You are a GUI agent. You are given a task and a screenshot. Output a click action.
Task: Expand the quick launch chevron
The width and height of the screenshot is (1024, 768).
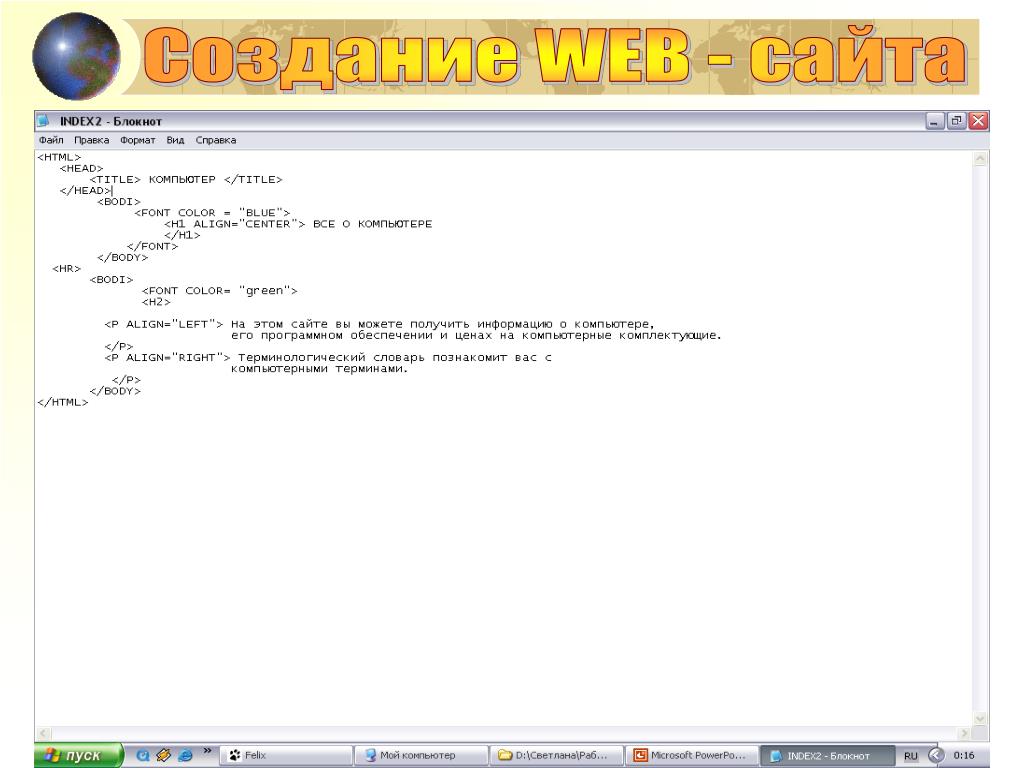207,751
